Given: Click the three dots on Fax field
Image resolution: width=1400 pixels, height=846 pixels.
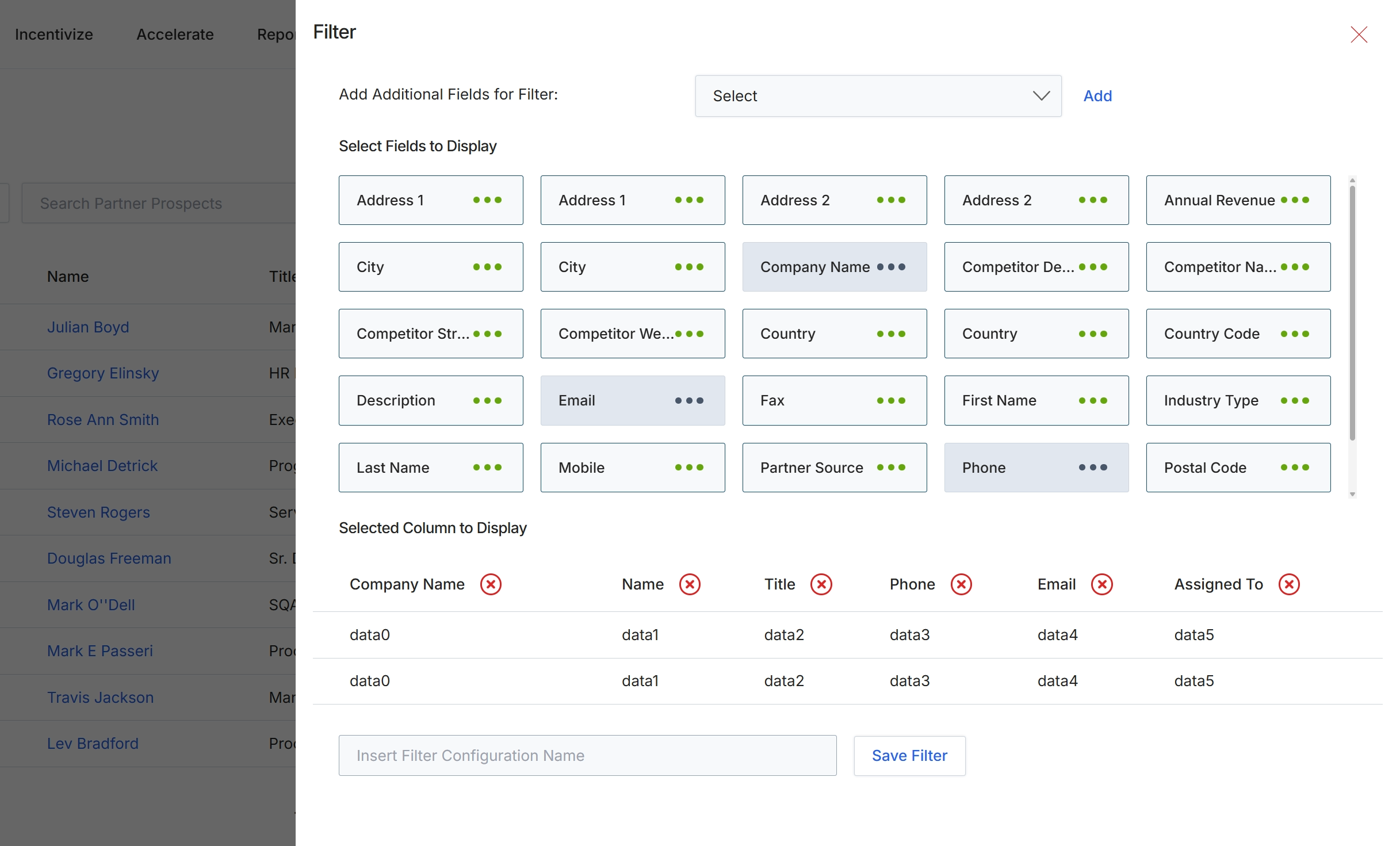Looking at the screenshot, I should (x=891, y=400).
